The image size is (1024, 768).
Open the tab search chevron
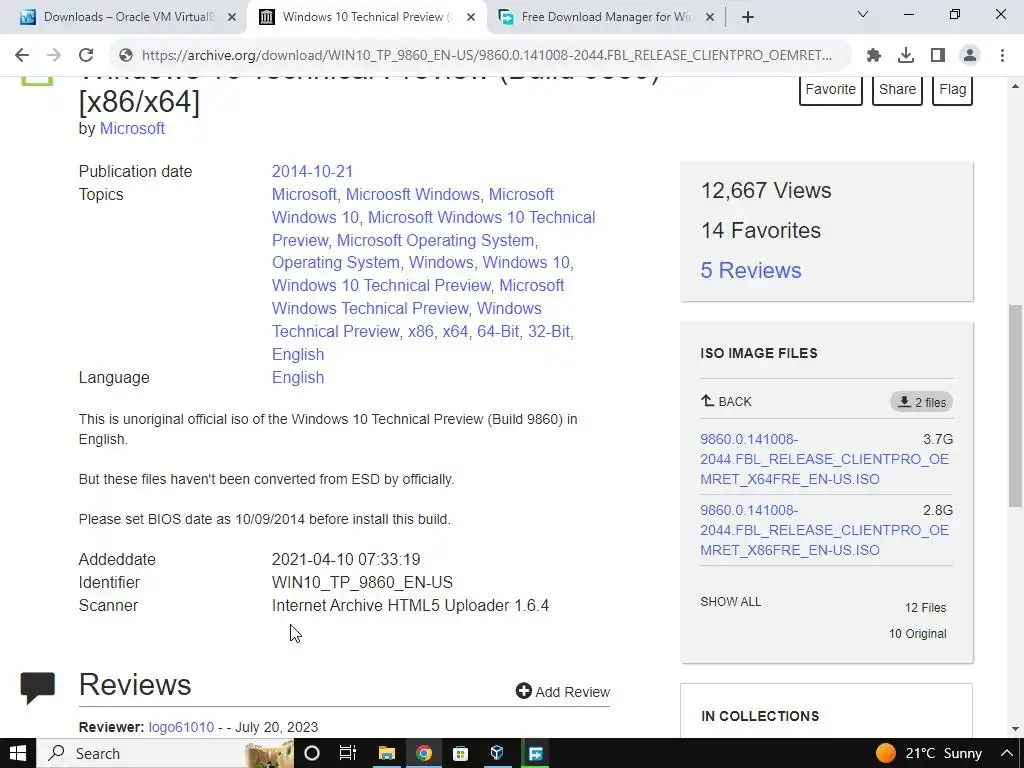863,14
